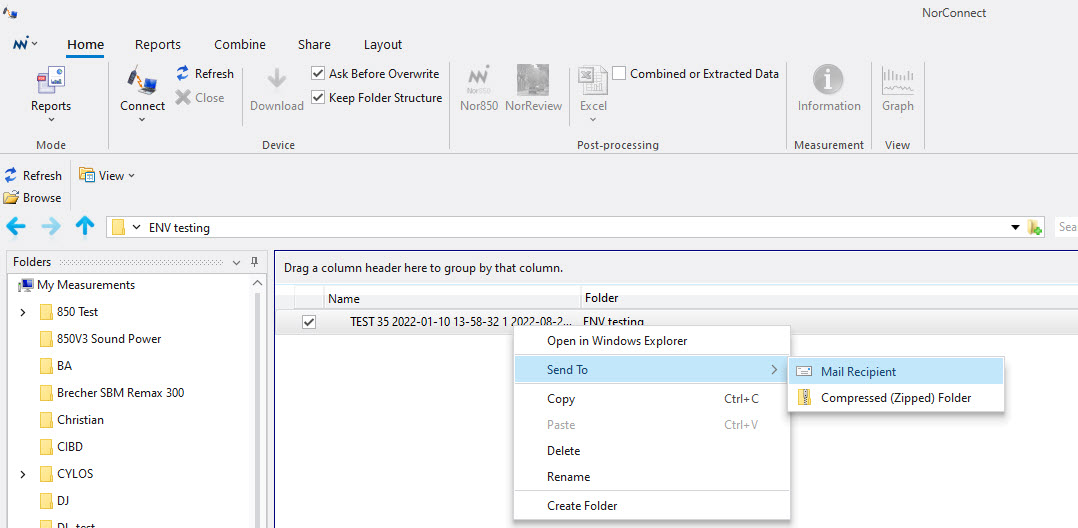This screenshot has width=1078, height=528.
Task: Select the My Measurements computer icon
Action: [x=26, y=285]
